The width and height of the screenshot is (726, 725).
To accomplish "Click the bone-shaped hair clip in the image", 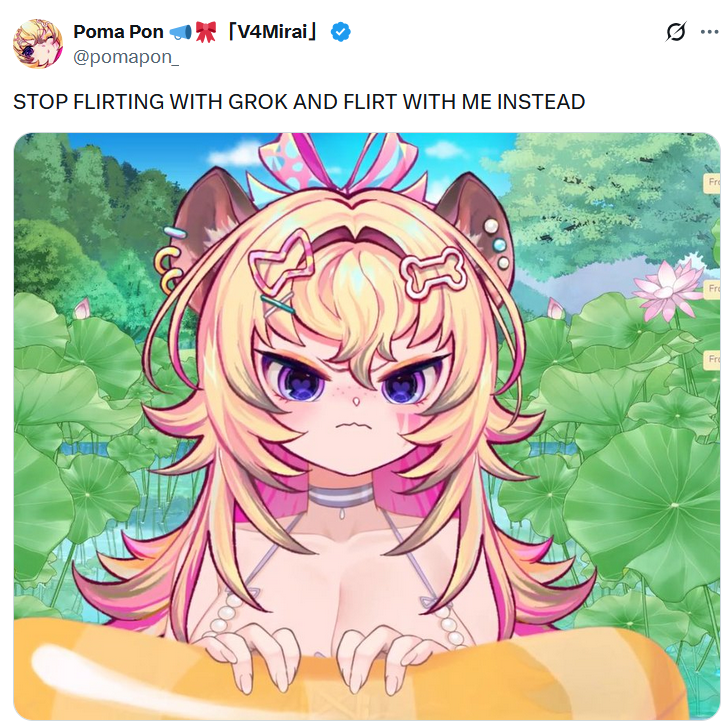I will click(433, 273).
